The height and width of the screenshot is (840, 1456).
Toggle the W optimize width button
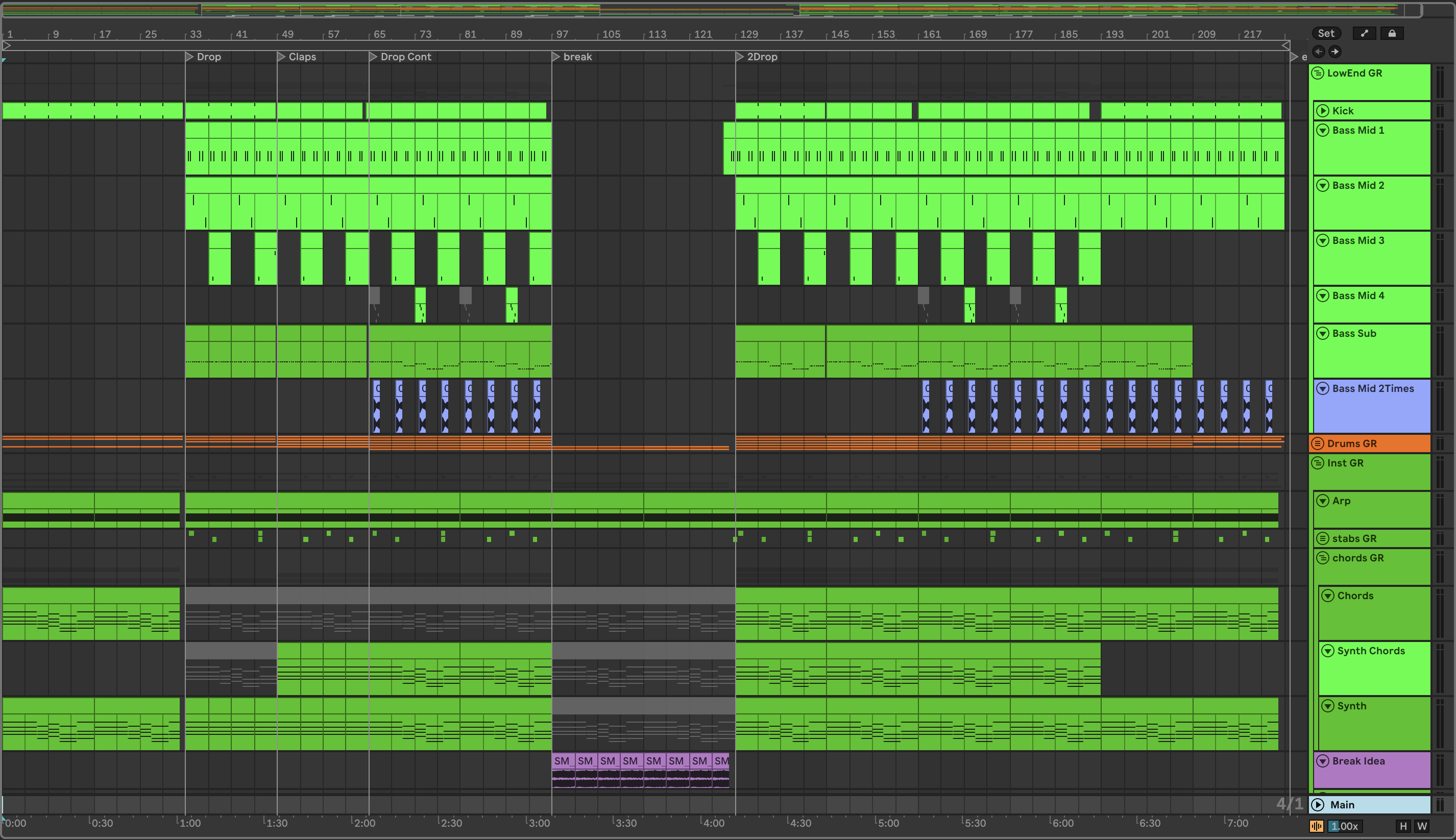(x=1422, y=826)
